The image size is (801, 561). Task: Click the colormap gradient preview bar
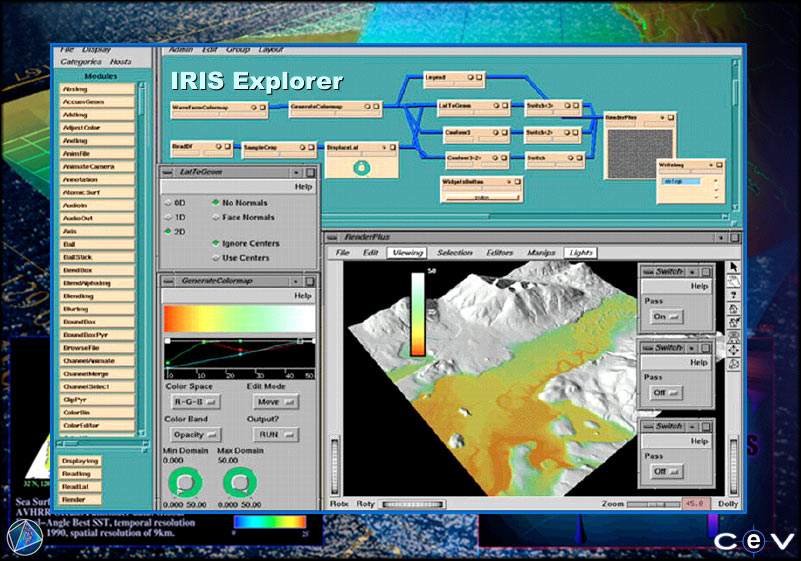239,319
